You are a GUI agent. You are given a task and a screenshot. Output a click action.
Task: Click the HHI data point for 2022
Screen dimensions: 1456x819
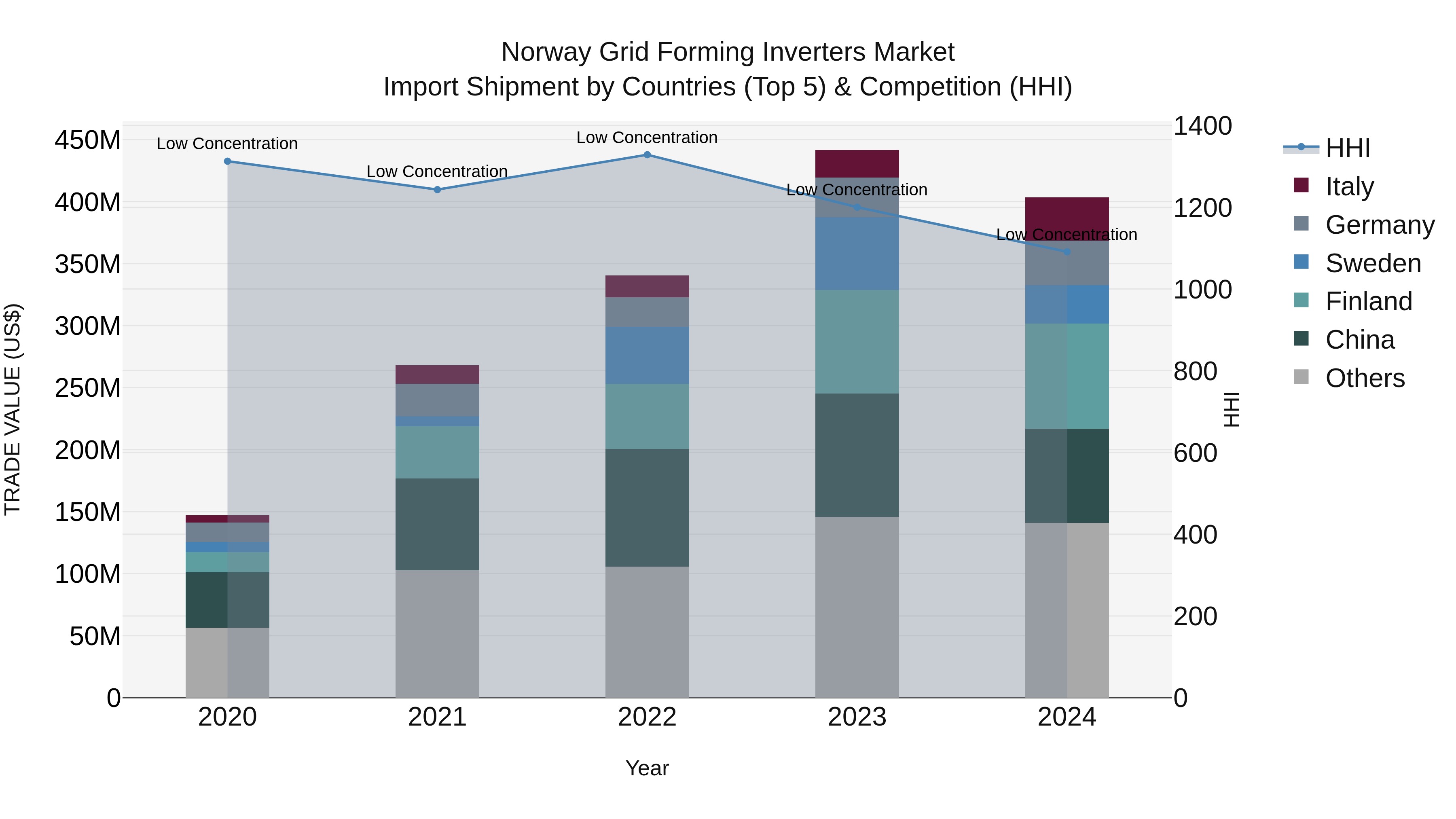647,155
